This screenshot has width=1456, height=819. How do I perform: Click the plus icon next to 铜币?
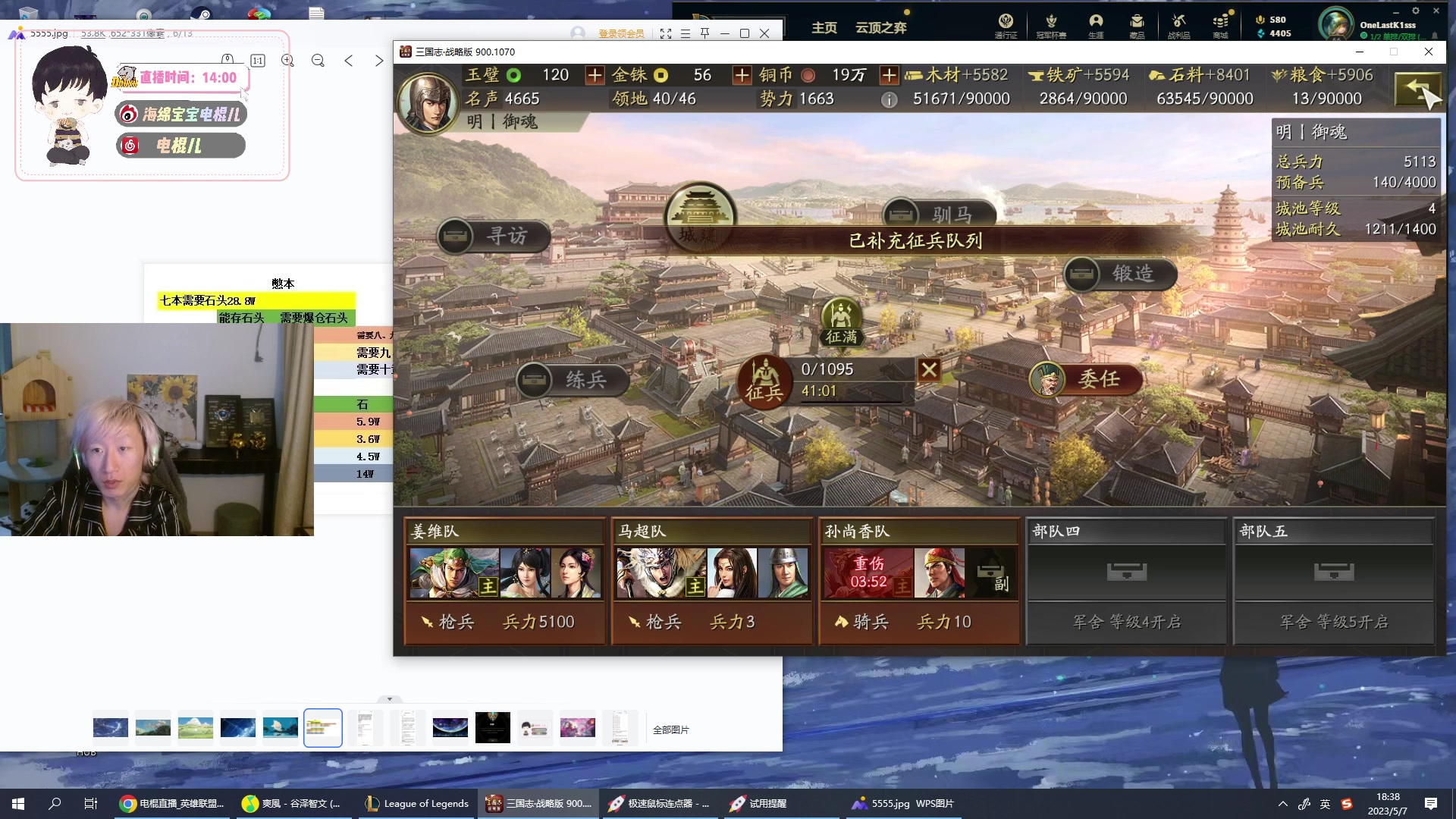[x=889, y=75]
